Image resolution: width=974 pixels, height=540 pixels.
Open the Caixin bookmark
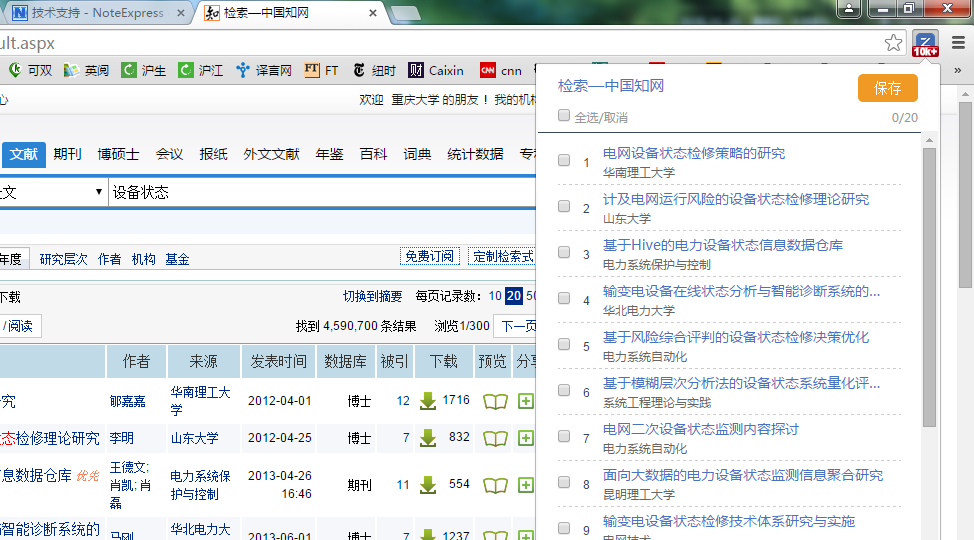click(x=436, y=70)
